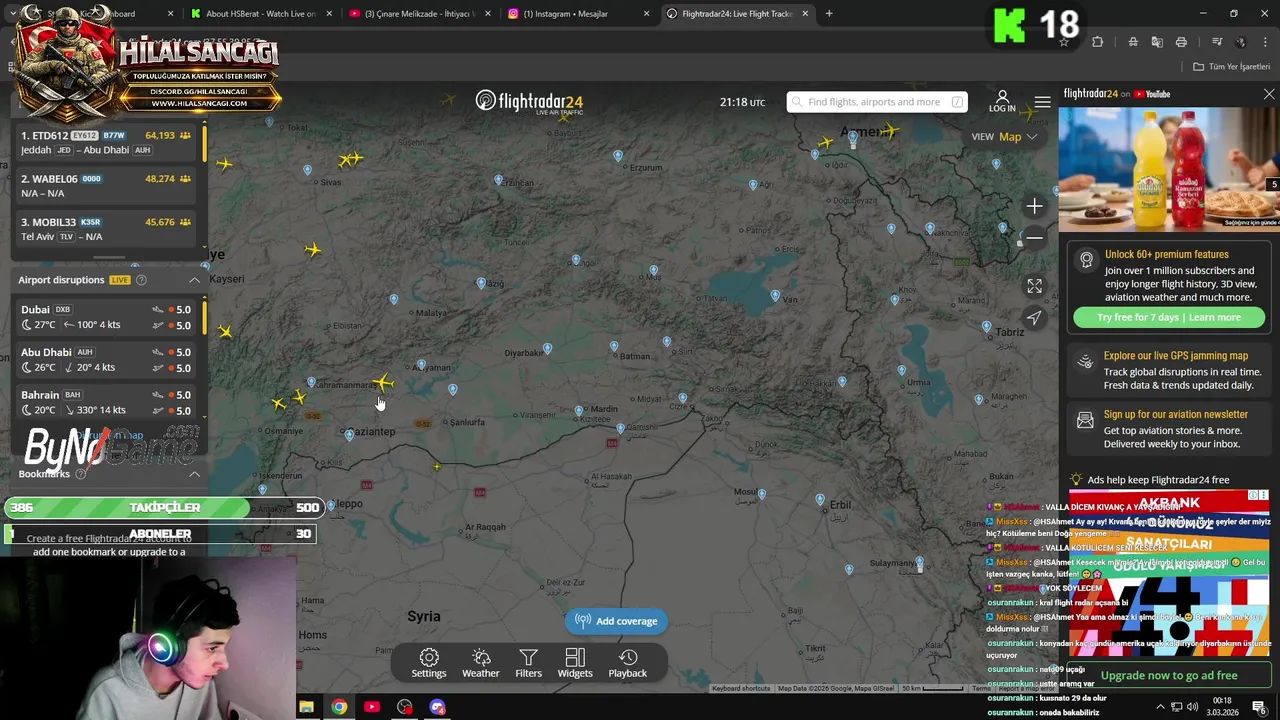This screenshot has height=720, width=1280.
Task: Click Upgrade now to go ad free
Action: click(1169, 676)
